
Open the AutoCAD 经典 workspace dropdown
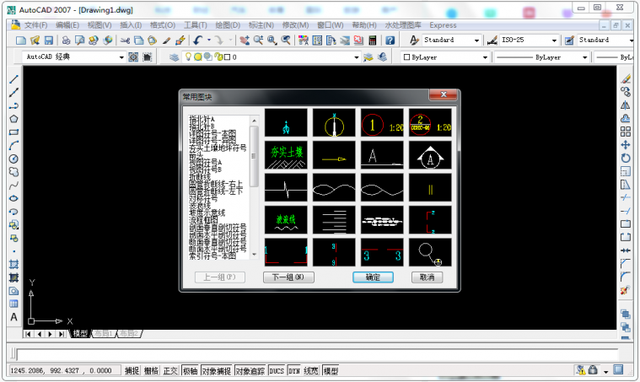[74, 57]
